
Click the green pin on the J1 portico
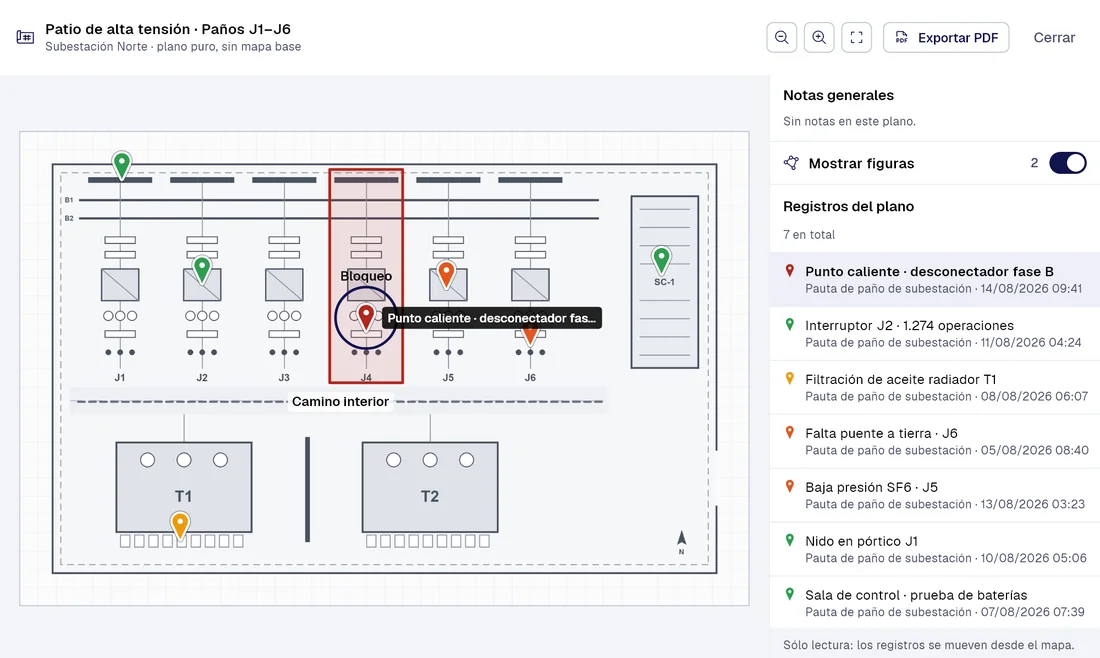point(121,166)
